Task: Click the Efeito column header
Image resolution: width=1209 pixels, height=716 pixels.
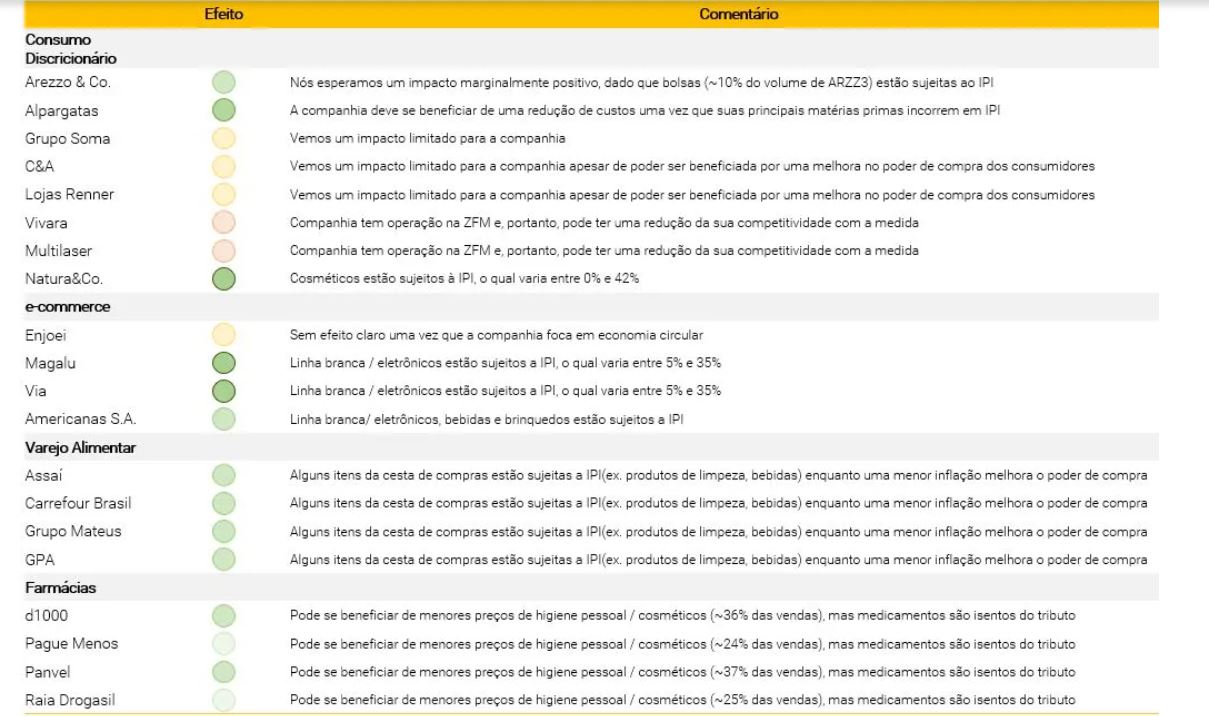Action: (x=224, y=15)
